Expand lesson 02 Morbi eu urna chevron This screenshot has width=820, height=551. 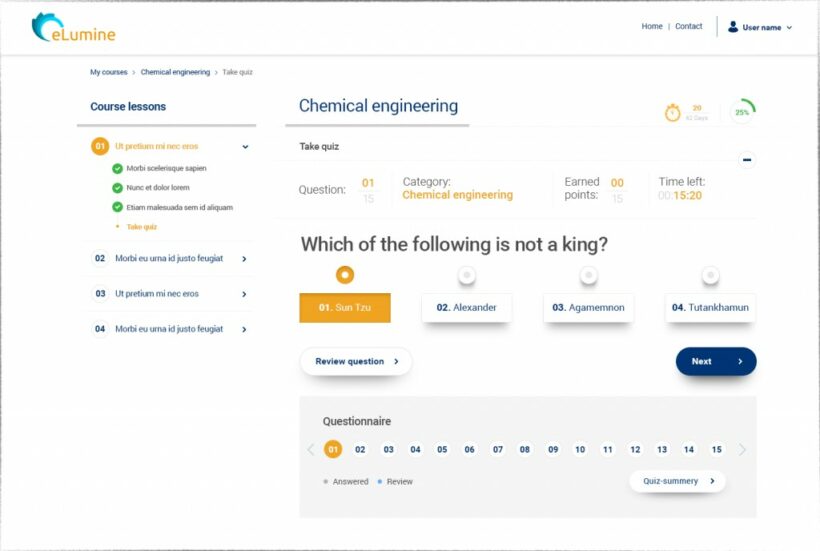[x=244, y=259]
